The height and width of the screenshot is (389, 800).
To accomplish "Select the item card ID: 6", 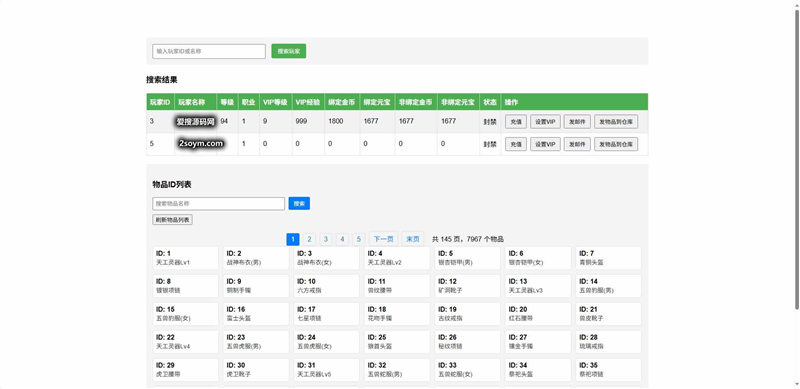I will pos(538,258).
